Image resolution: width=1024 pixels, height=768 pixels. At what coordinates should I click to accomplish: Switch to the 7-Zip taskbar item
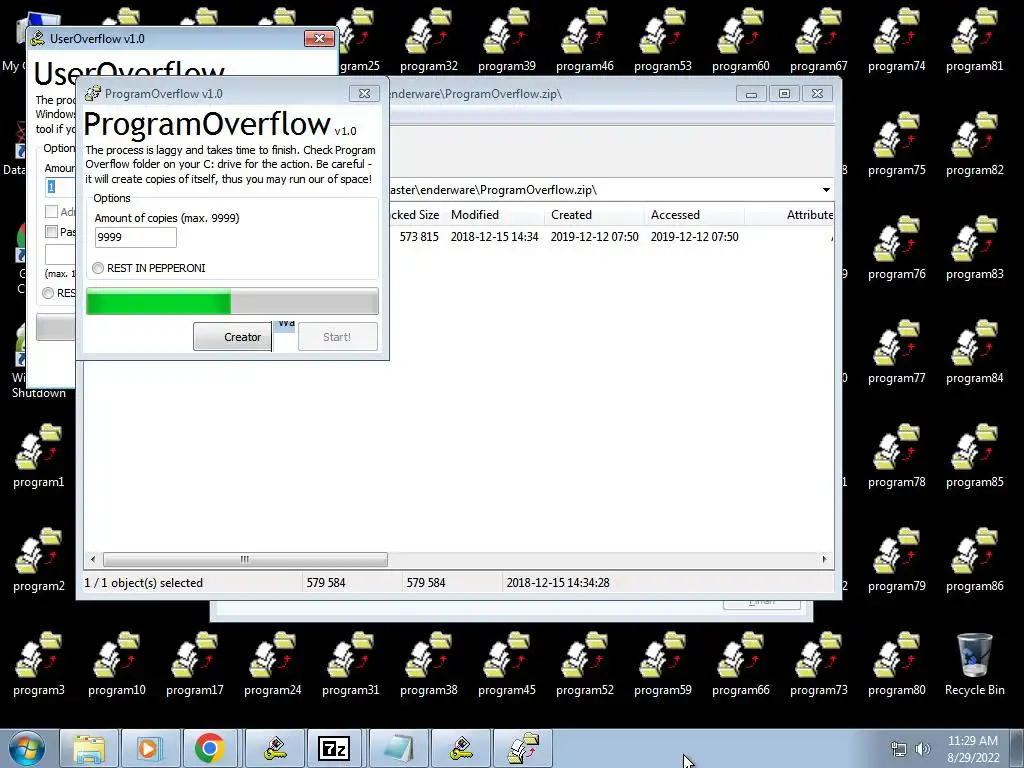[x=334, y=748]
